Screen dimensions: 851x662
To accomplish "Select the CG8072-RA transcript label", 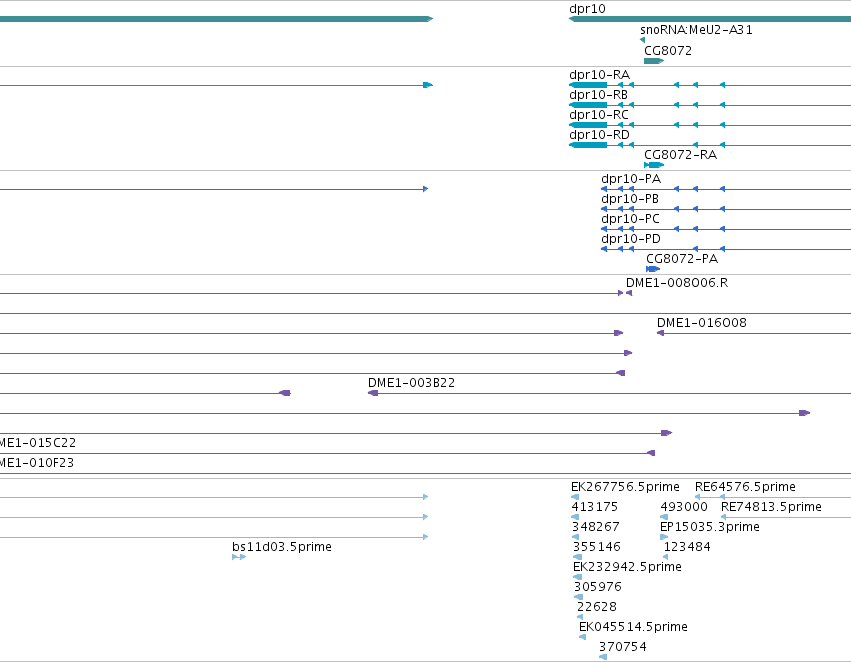I will (x=681, y=155).
